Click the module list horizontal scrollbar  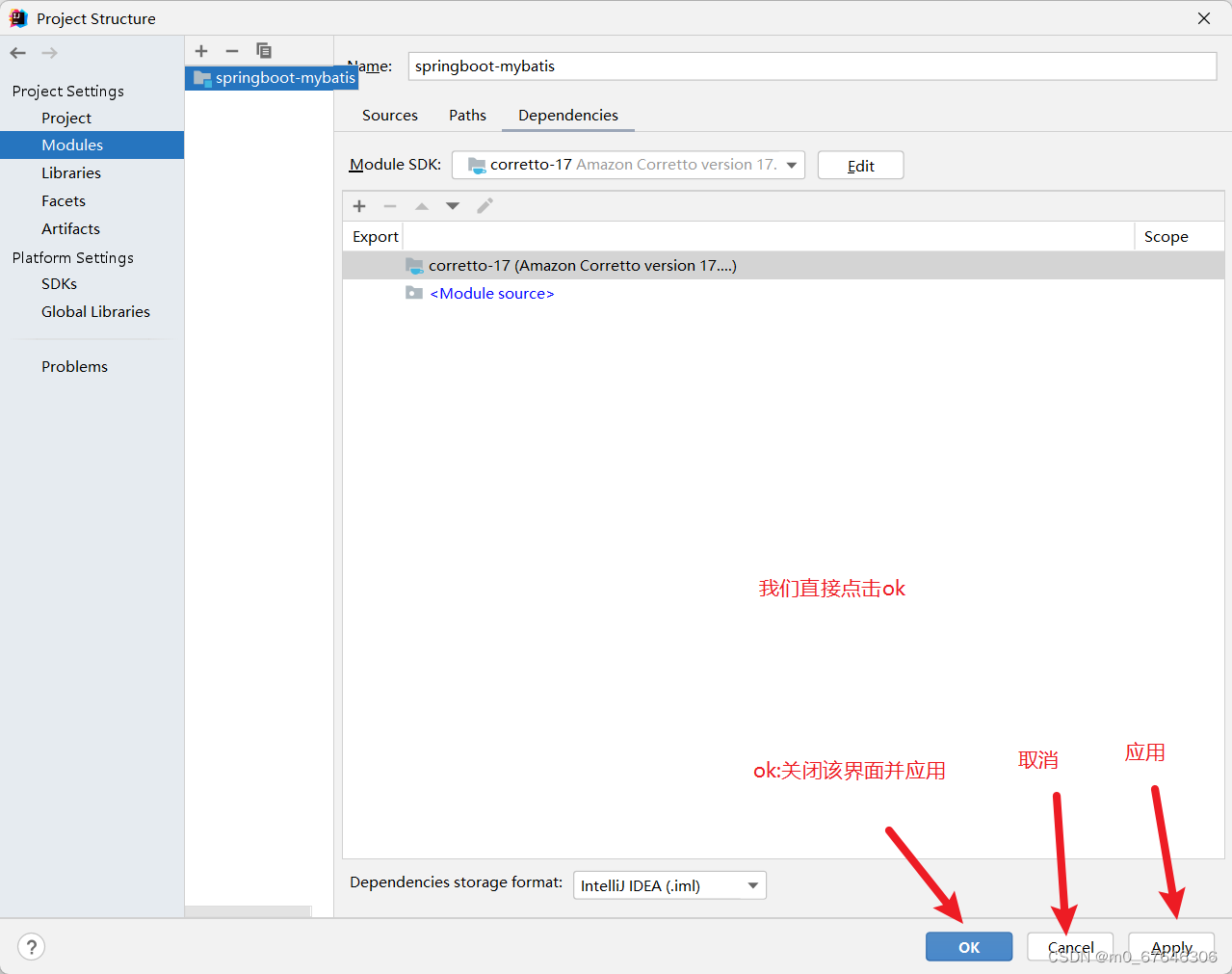[248, 911]
